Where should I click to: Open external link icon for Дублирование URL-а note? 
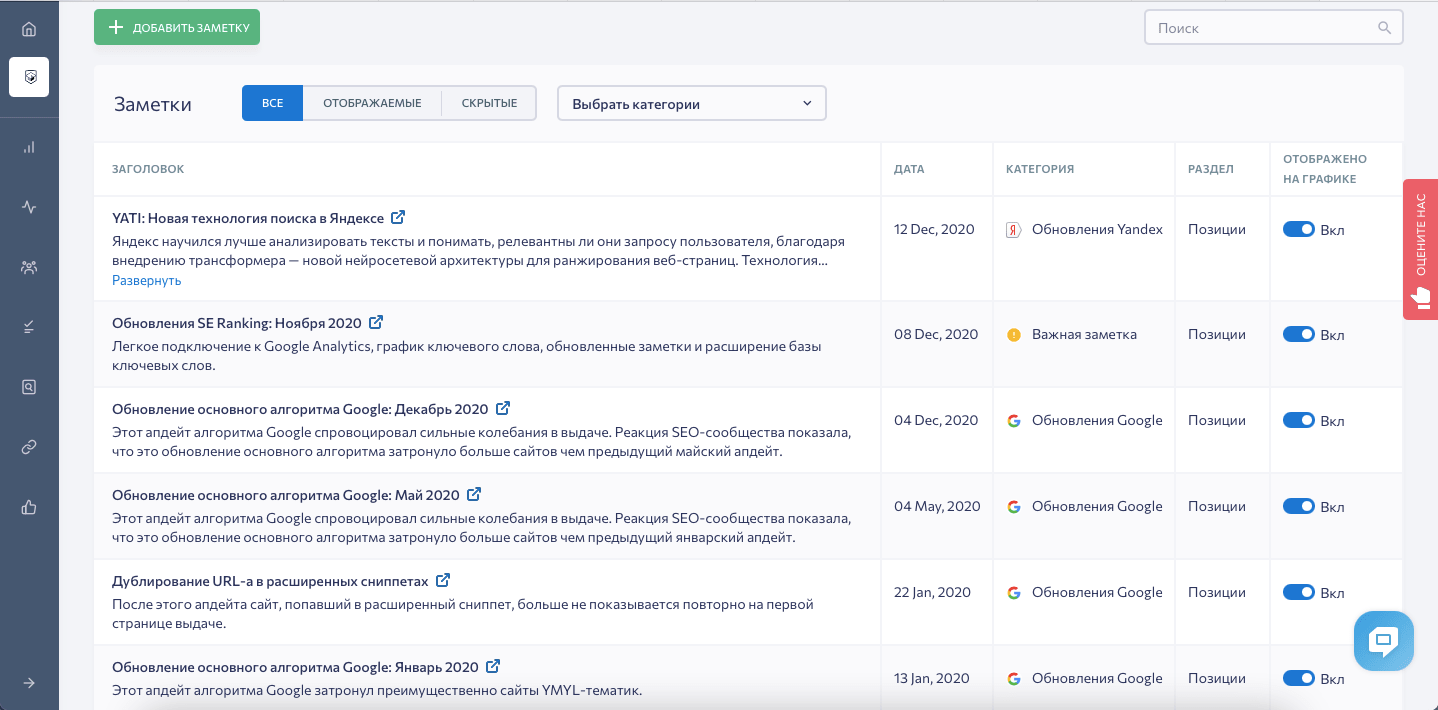pos(443,580)
